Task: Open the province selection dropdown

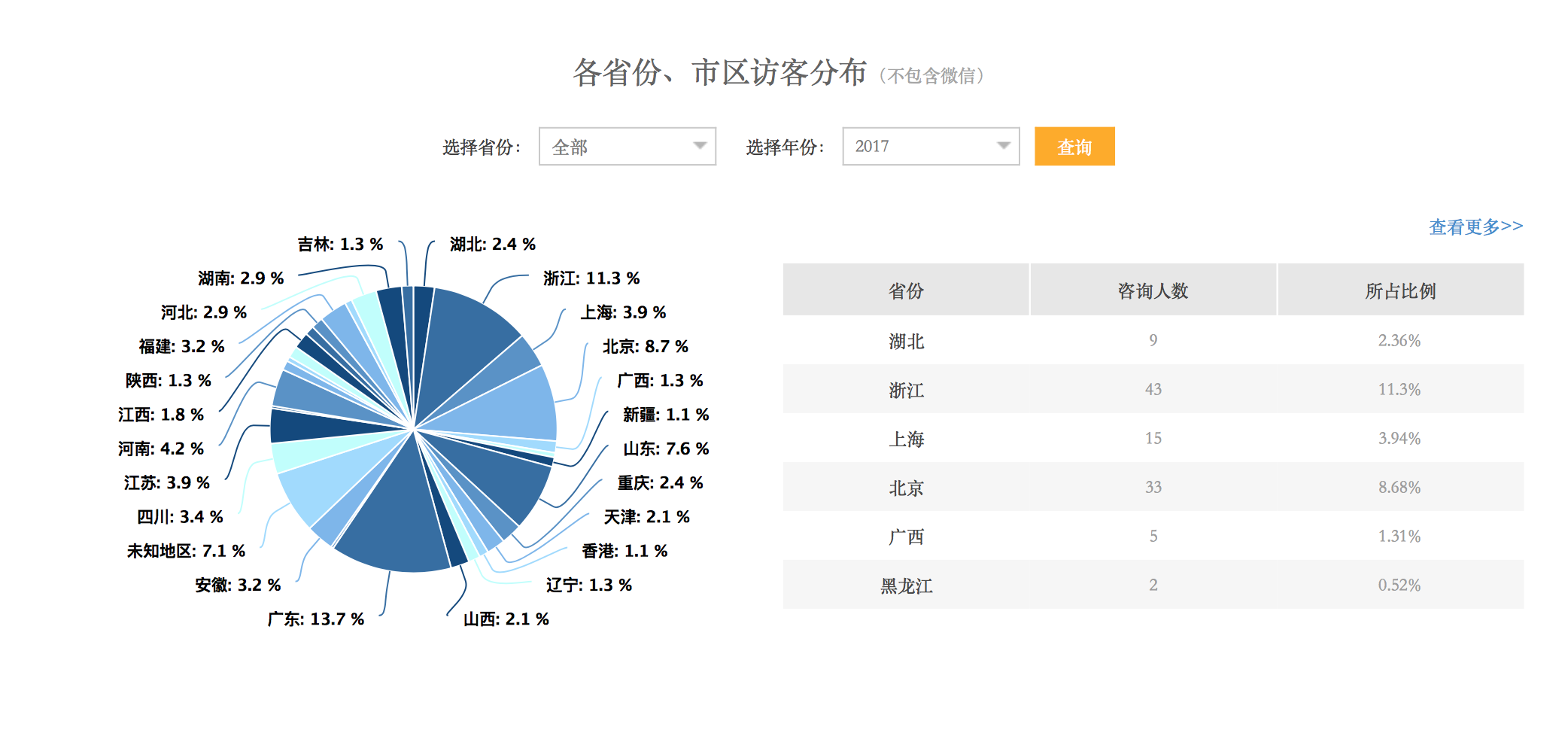Action: [x=627, y=147]
